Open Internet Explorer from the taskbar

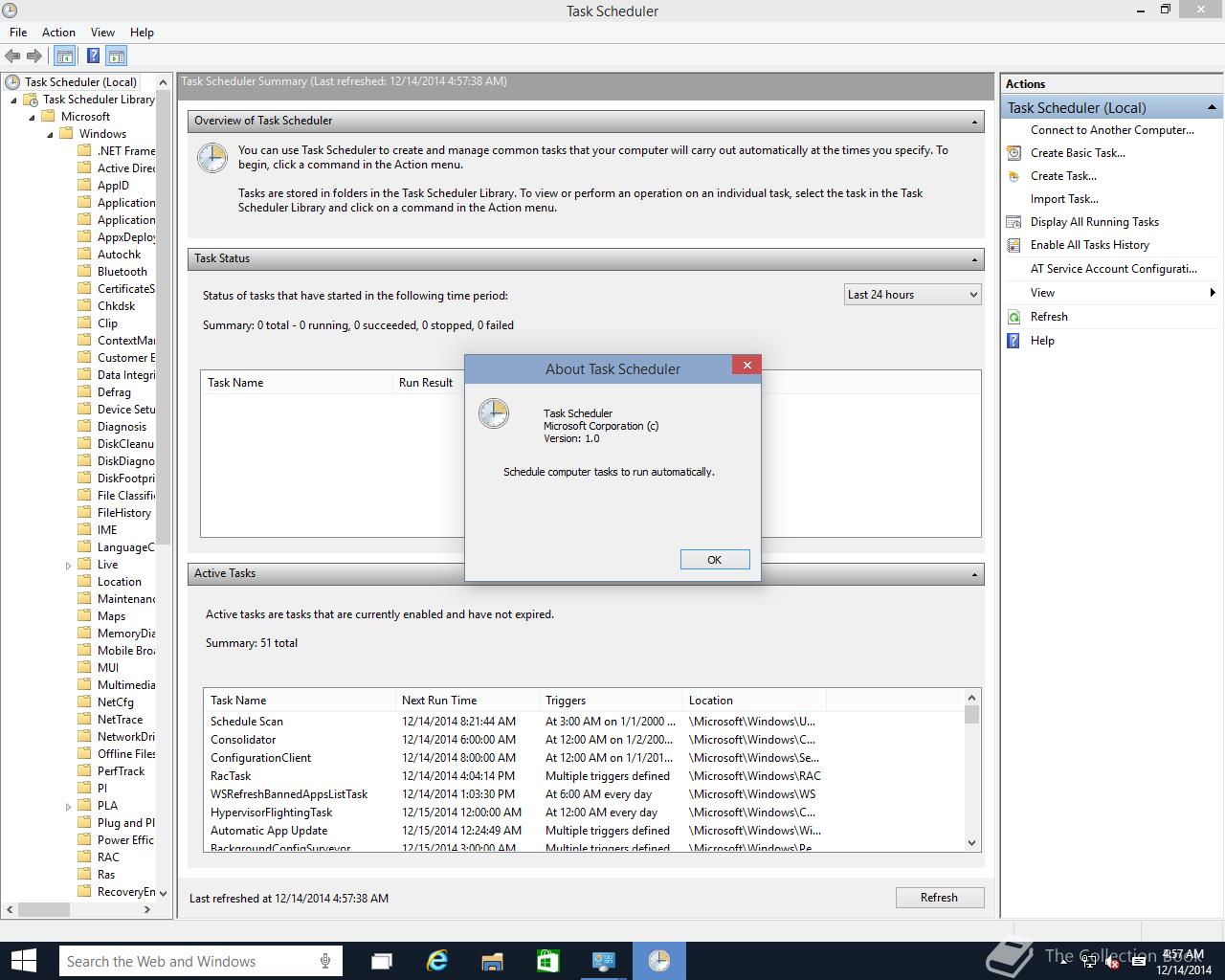(x=437, y=961)
